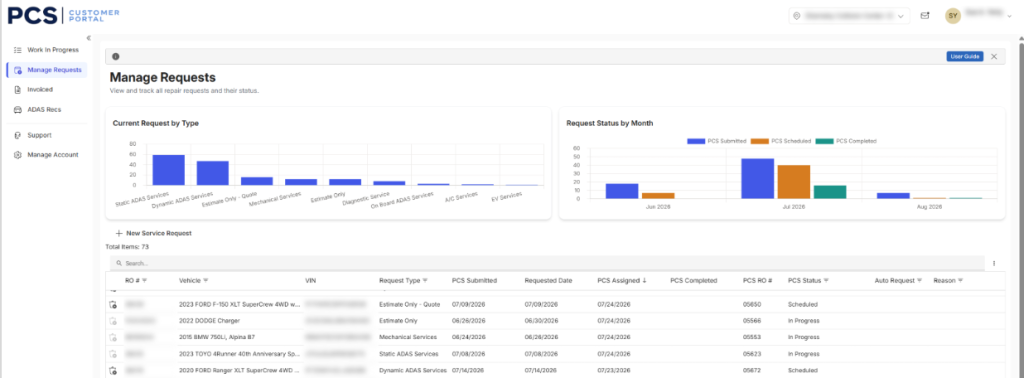Click 'Mechanical Services' request type cell
The height and width of the screenshot is (378, 1024).
tap(407, 337)
